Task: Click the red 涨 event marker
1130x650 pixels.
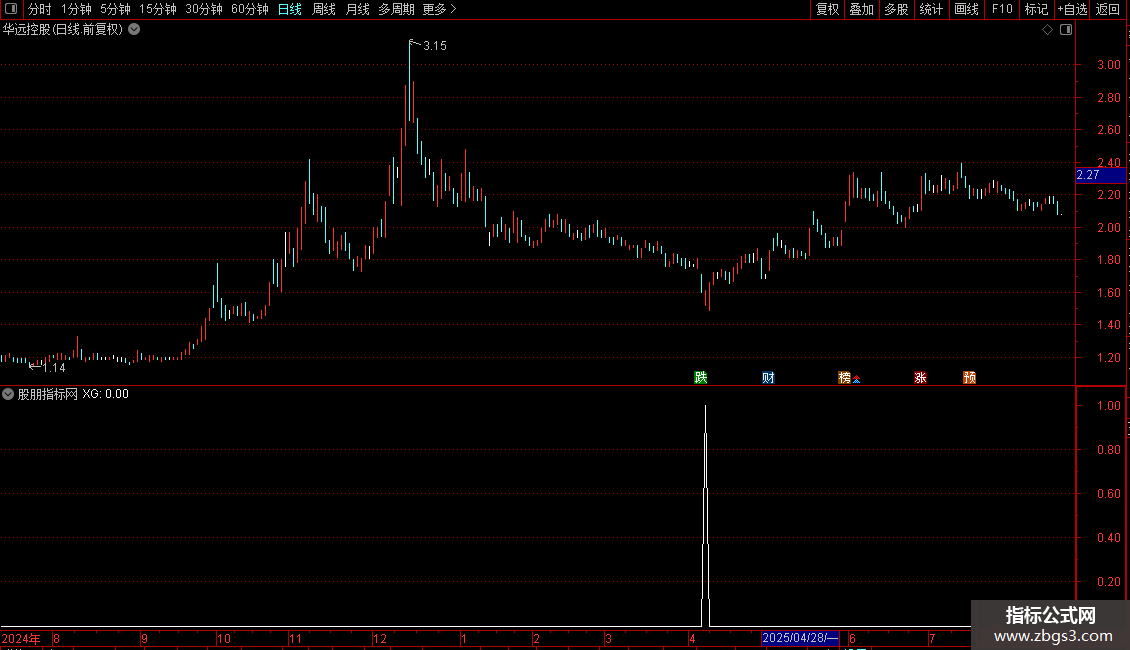Action: (920, 378)
